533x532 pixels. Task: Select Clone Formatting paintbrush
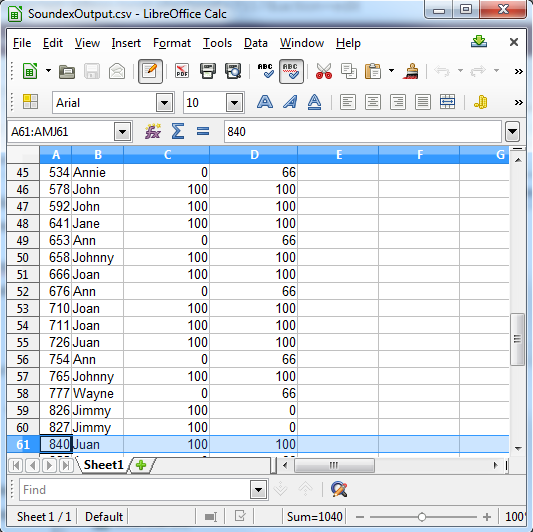pos(411,71)
